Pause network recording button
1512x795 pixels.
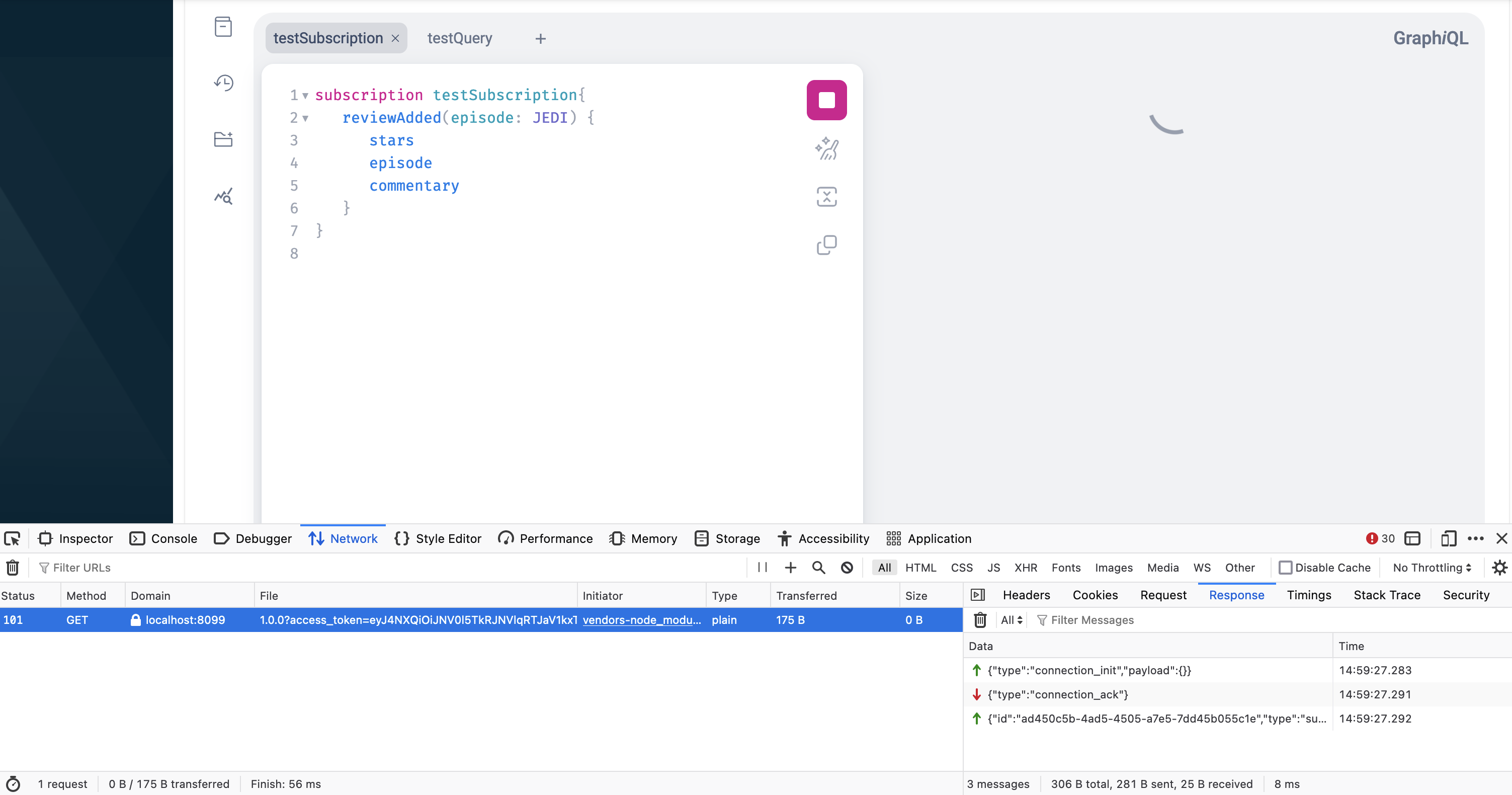(x=763, y=568)
